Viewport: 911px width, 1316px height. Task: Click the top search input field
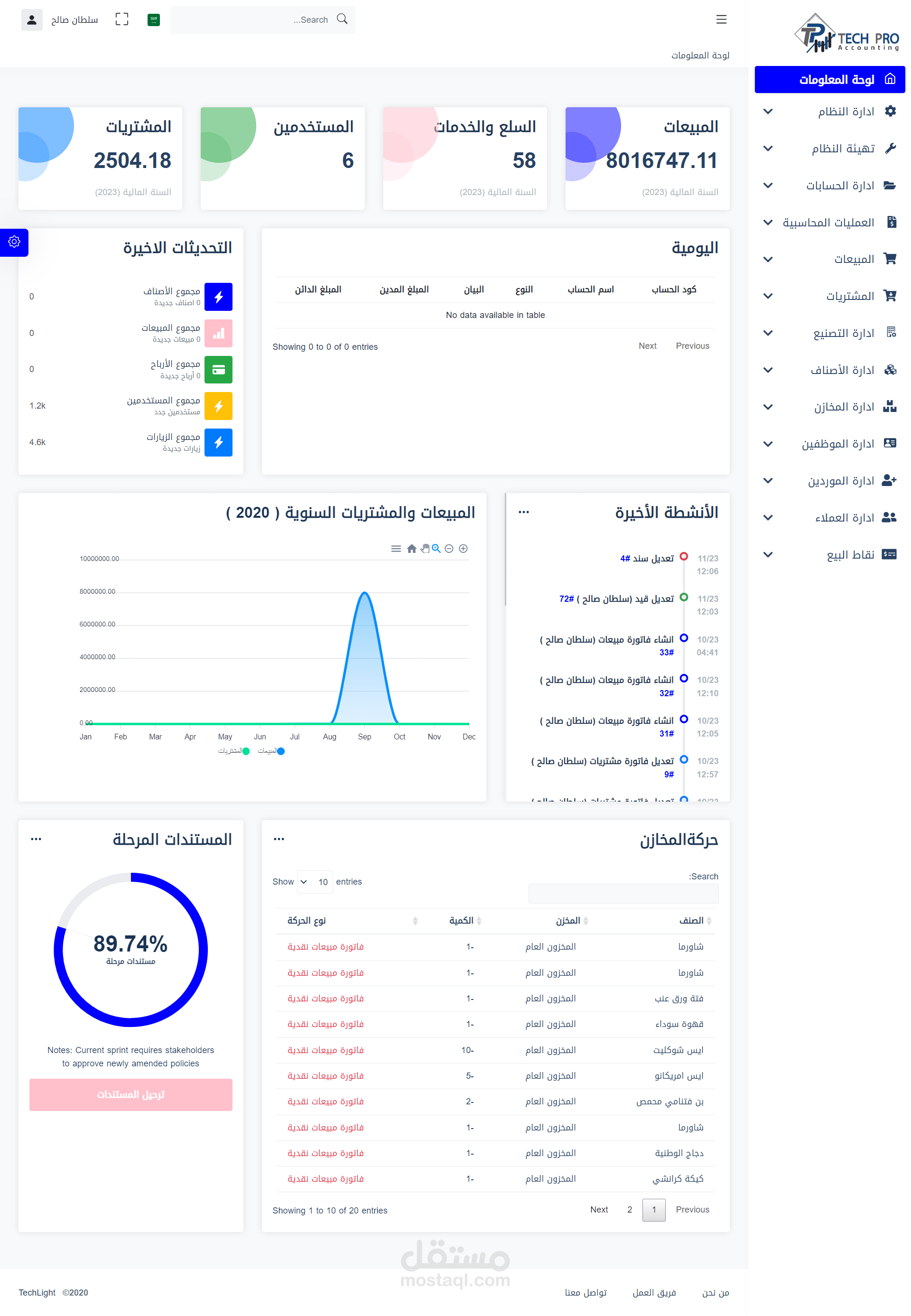[x=262, y=20]
